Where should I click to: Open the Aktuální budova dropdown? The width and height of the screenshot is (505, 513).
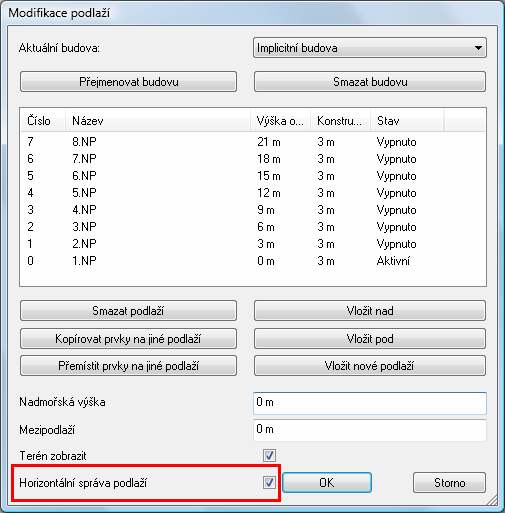point(370,48)
